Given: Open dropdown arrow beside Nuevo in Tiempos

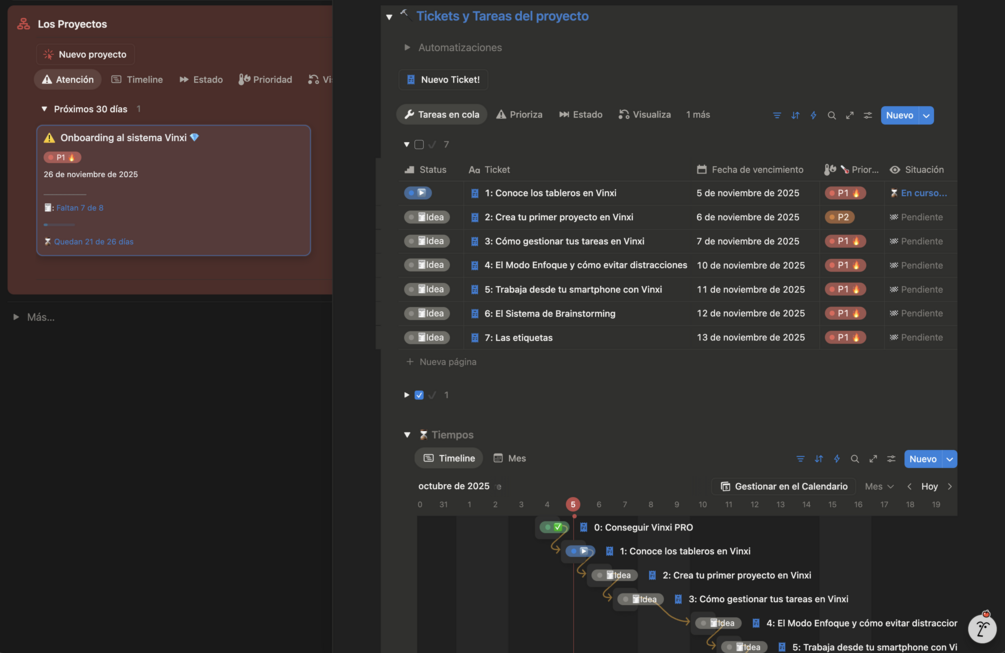Looking at the screenshot, I should 950,459.
